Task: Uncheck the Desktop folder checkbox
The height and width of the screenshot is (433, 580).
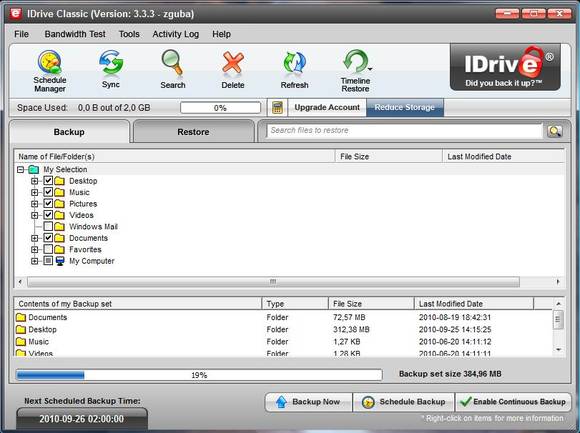Action: point(48,181)
